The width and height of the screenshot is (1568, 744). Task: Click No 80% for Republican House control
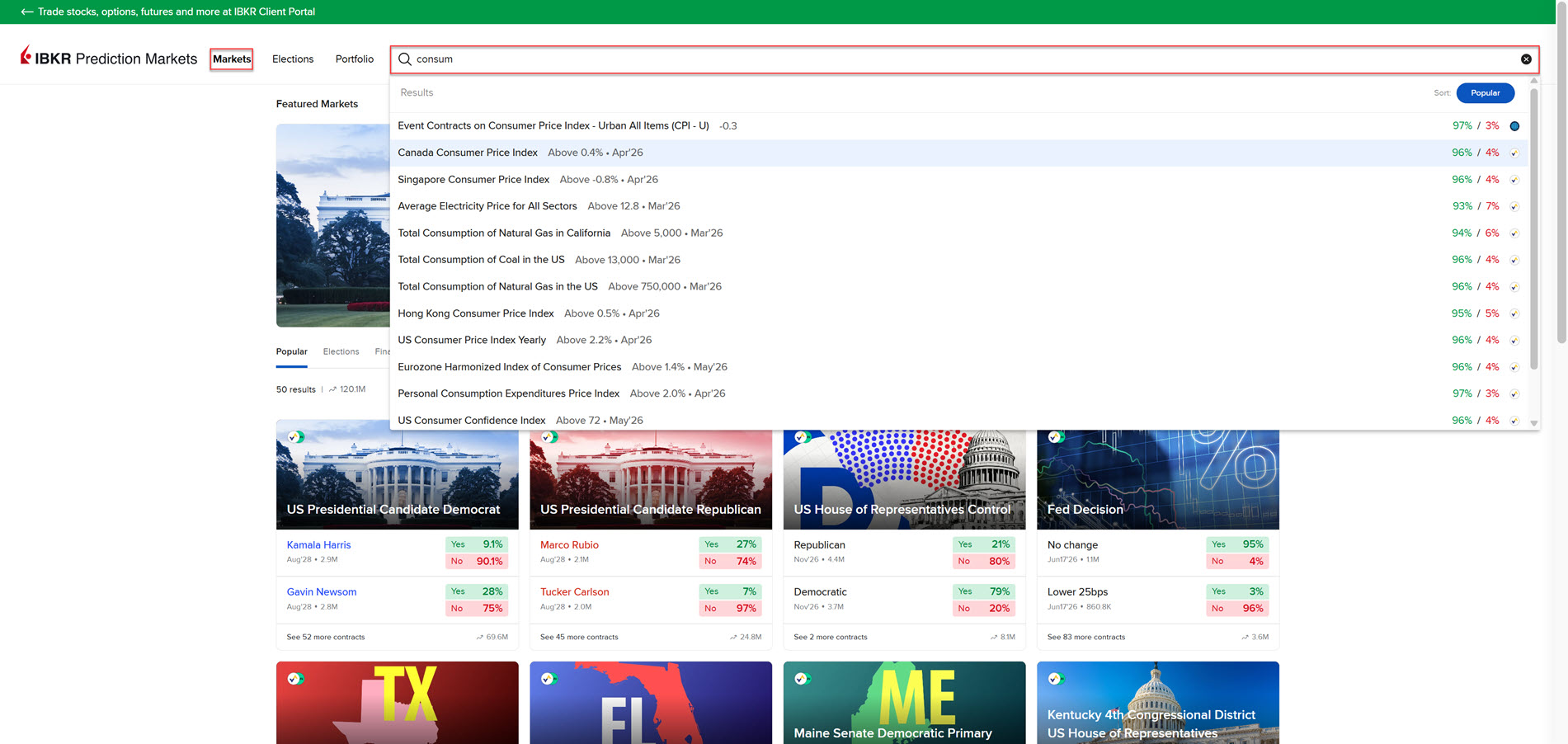coord(983,562)
